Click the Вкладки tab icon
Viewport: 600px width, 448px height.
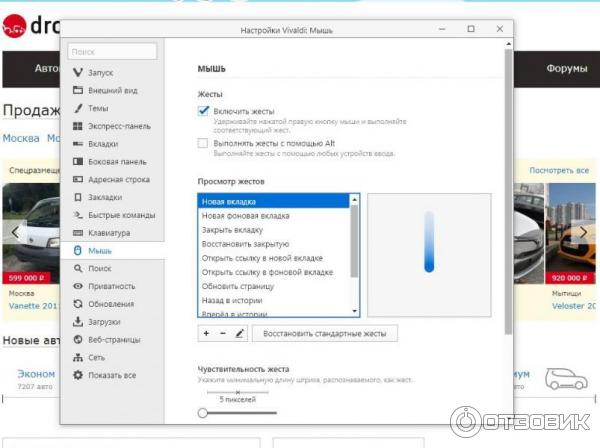78,144
